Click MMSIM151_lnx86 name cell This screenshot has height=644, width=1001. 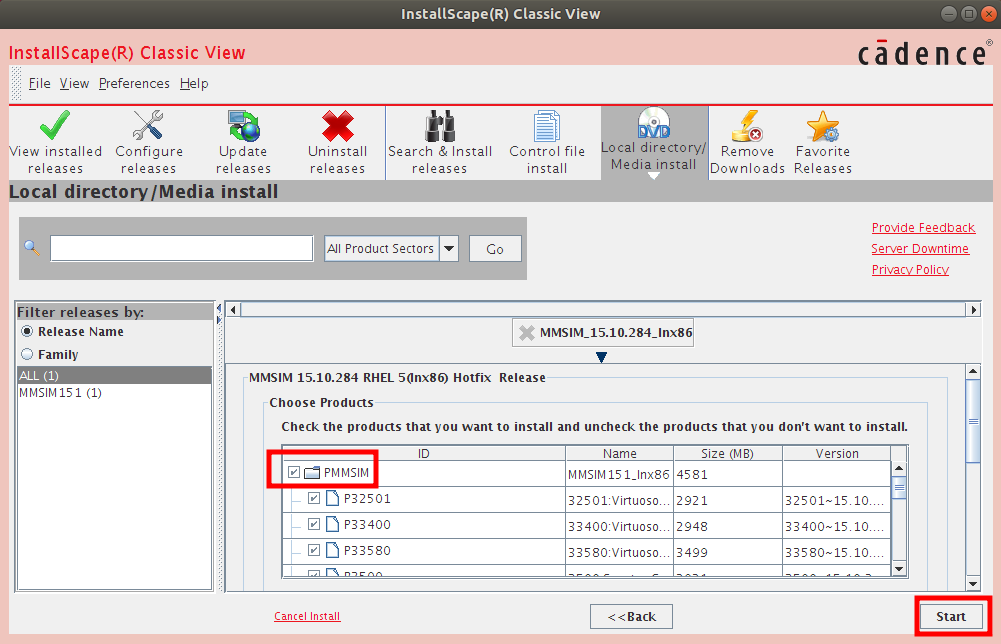619,474
